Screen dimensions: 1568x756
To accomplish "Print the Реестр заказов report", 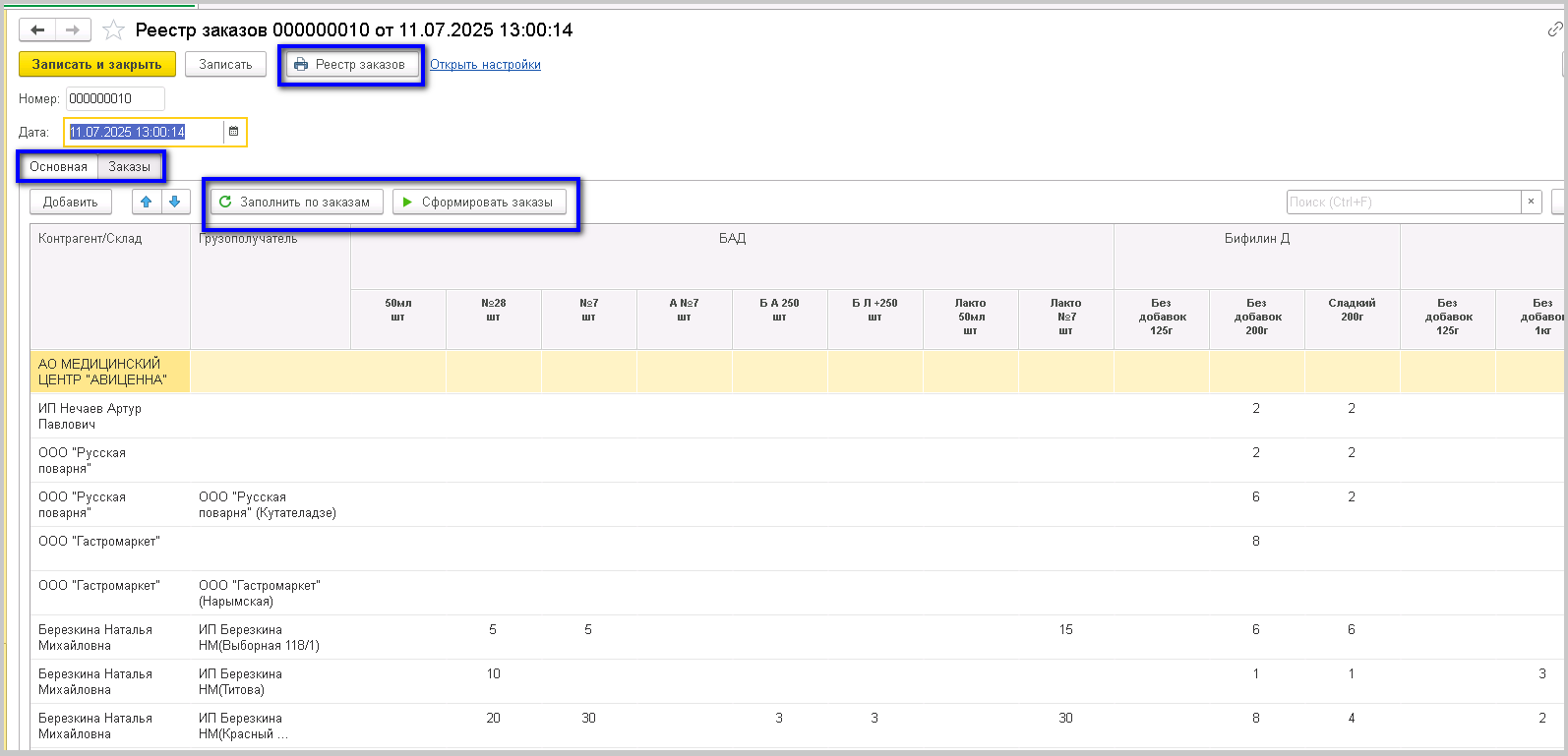I will pyautogui.click(x=351, y=65).
